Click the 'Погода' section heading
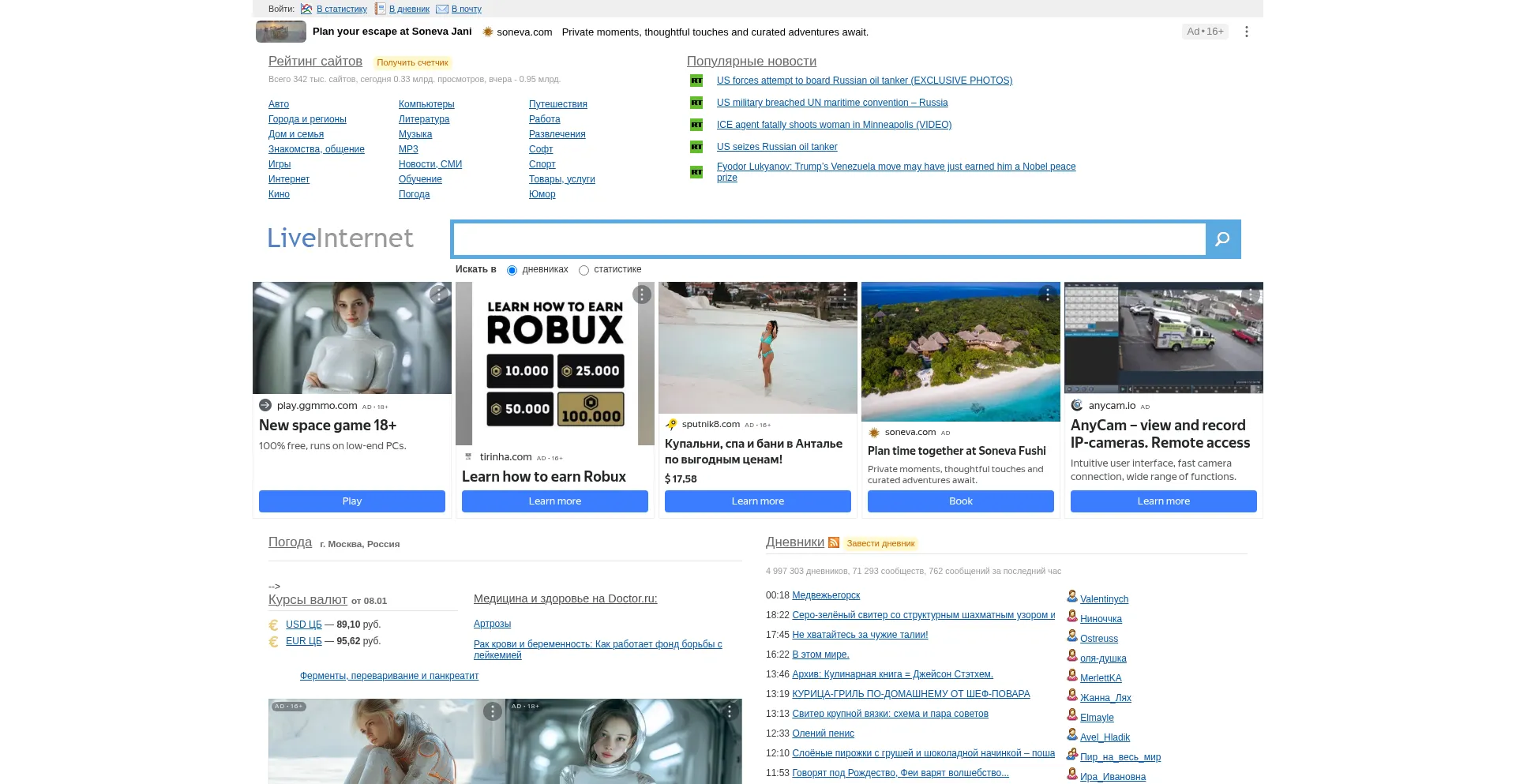This screenshot has width=1516, height=784. (290, 542)
